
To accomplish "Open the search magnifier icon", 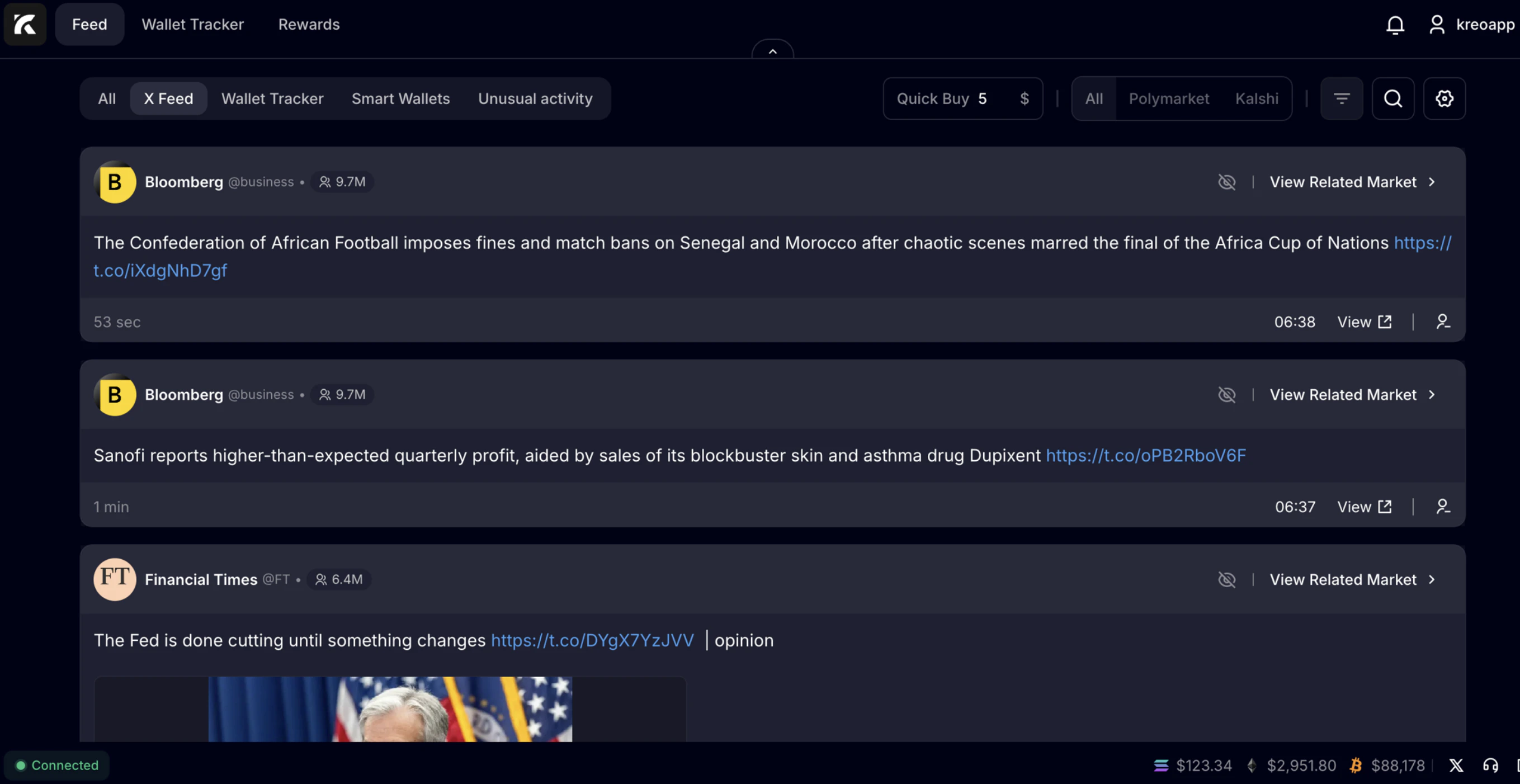I will click(x=1392, y=98).
